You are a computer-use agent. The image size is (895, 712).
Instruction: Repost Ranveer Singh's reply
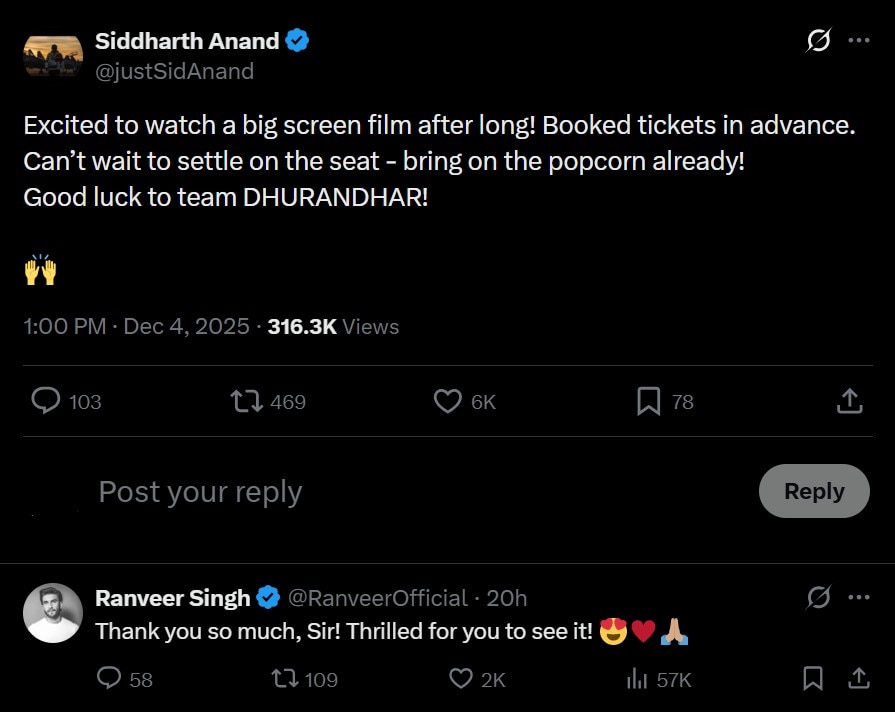(x=285, y=679)
